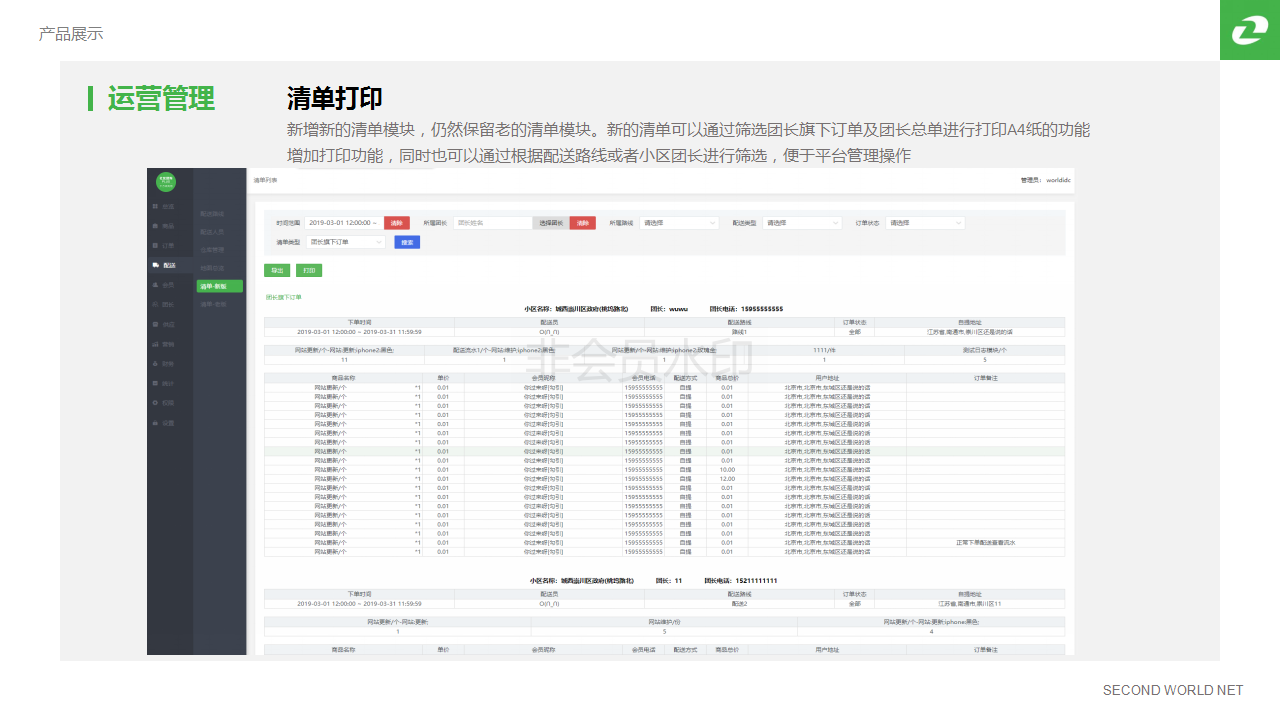Viewport: 1280px width, 720px height.
Task: Click the SECOND WORLD NET footer text
Action: 1173,690
